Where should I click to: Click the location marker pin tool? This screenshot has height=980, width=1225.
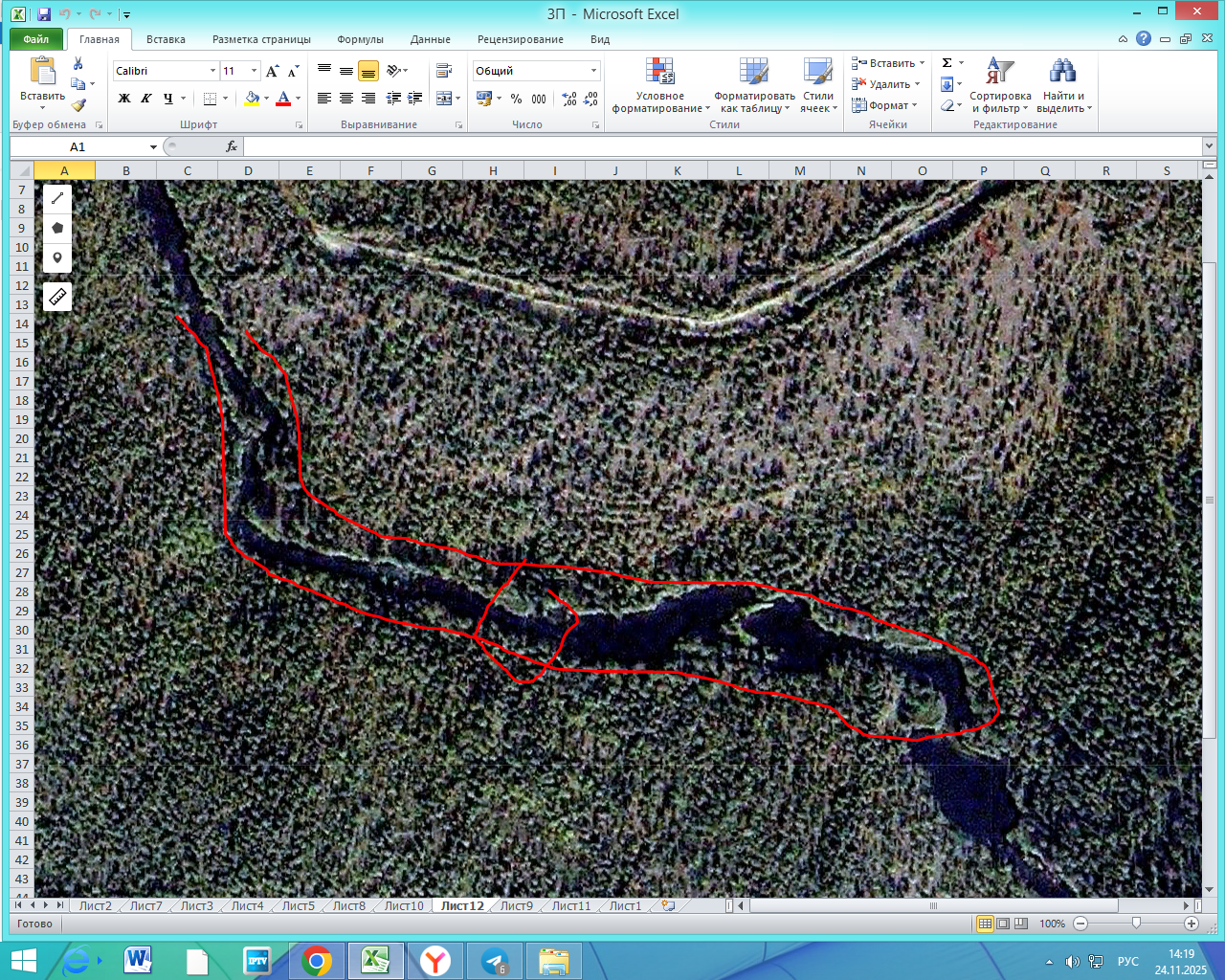tap(57, 257)
